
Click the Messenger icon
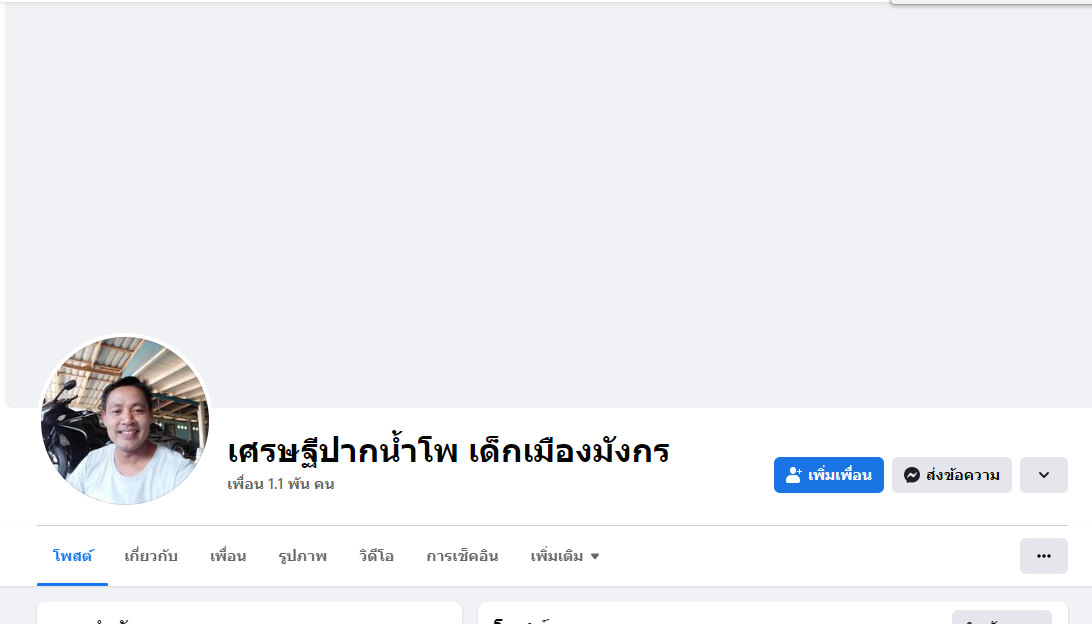[912, 475]
